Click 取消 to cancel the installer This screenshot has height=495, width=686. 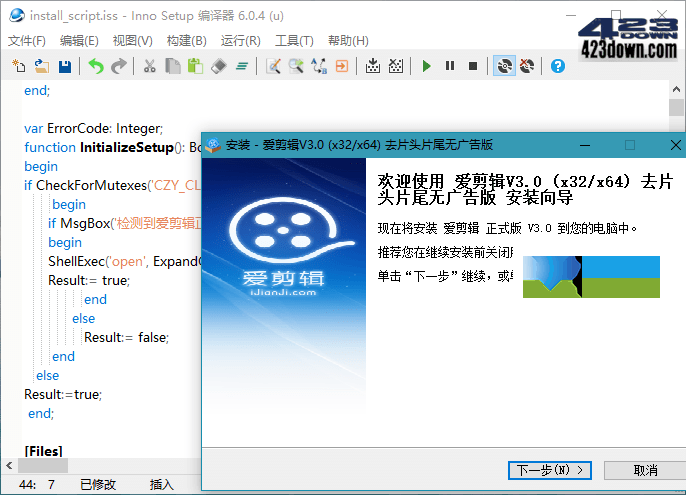pos(645,470)
